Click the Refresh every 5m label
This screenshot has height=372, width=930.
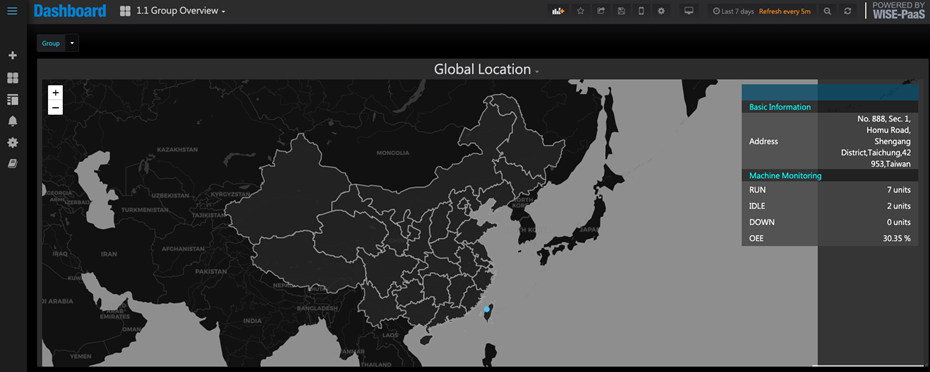pos(785,11)
